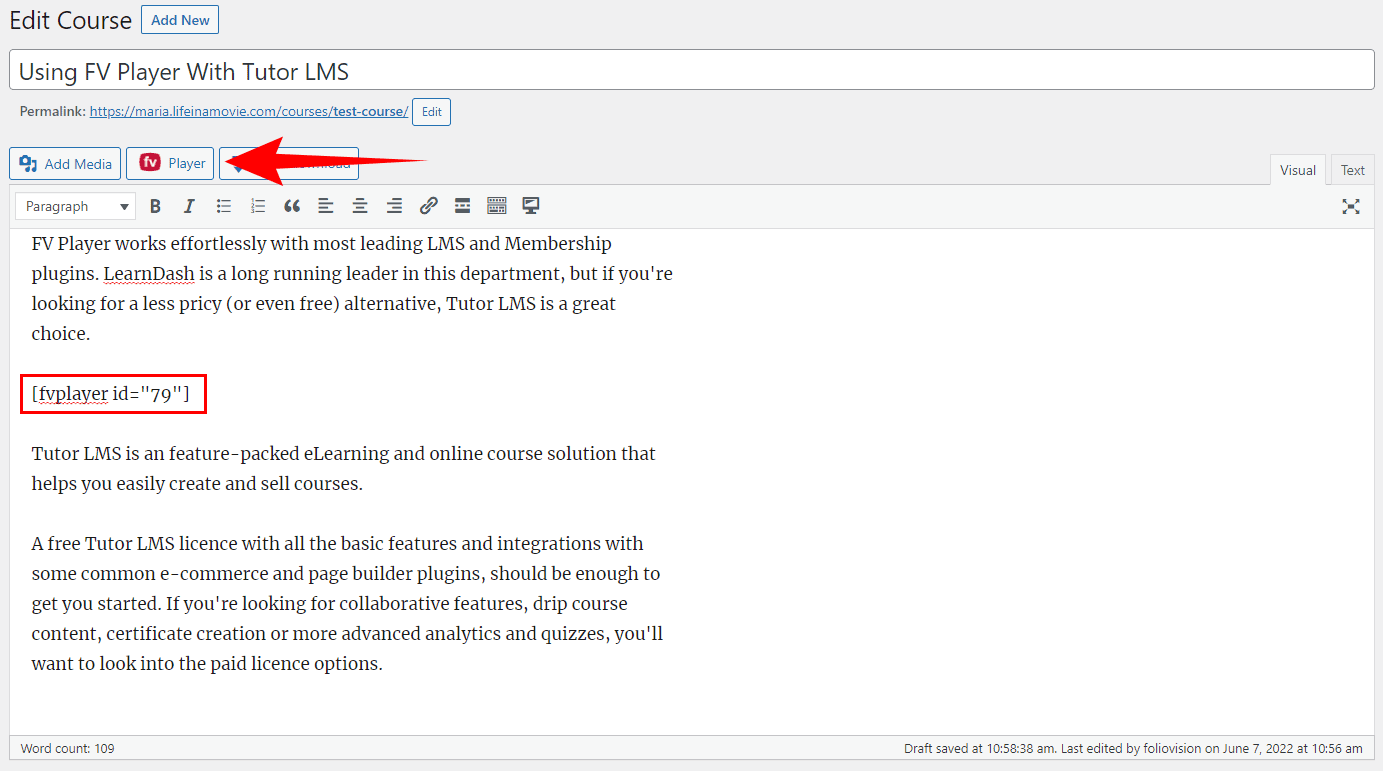Edit the permalink slug
Viewport: 1383px width, 771px height.
click(431, 112)
